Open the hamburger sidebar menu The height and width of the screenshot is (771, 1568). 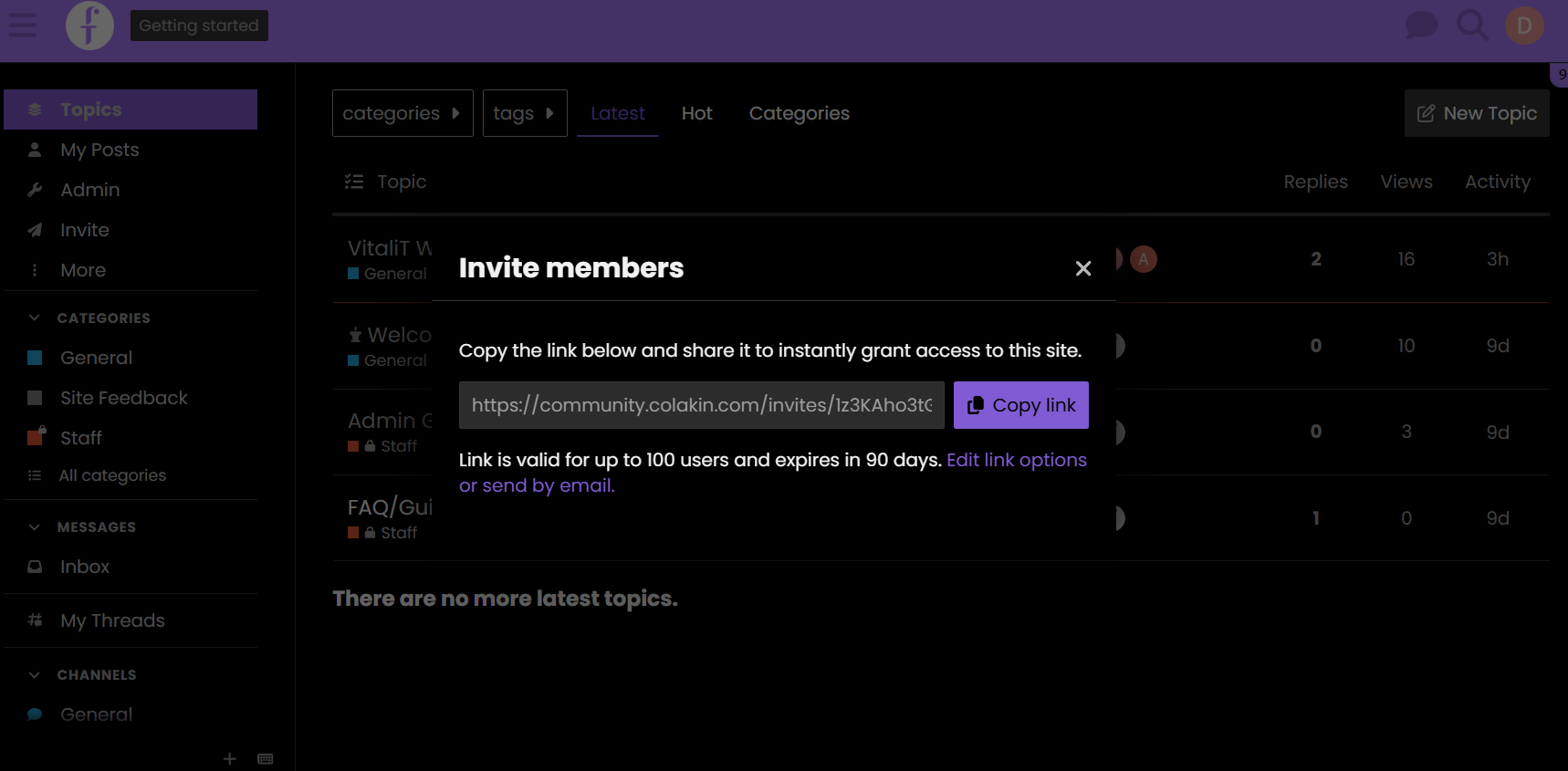[x=23, y=26]
